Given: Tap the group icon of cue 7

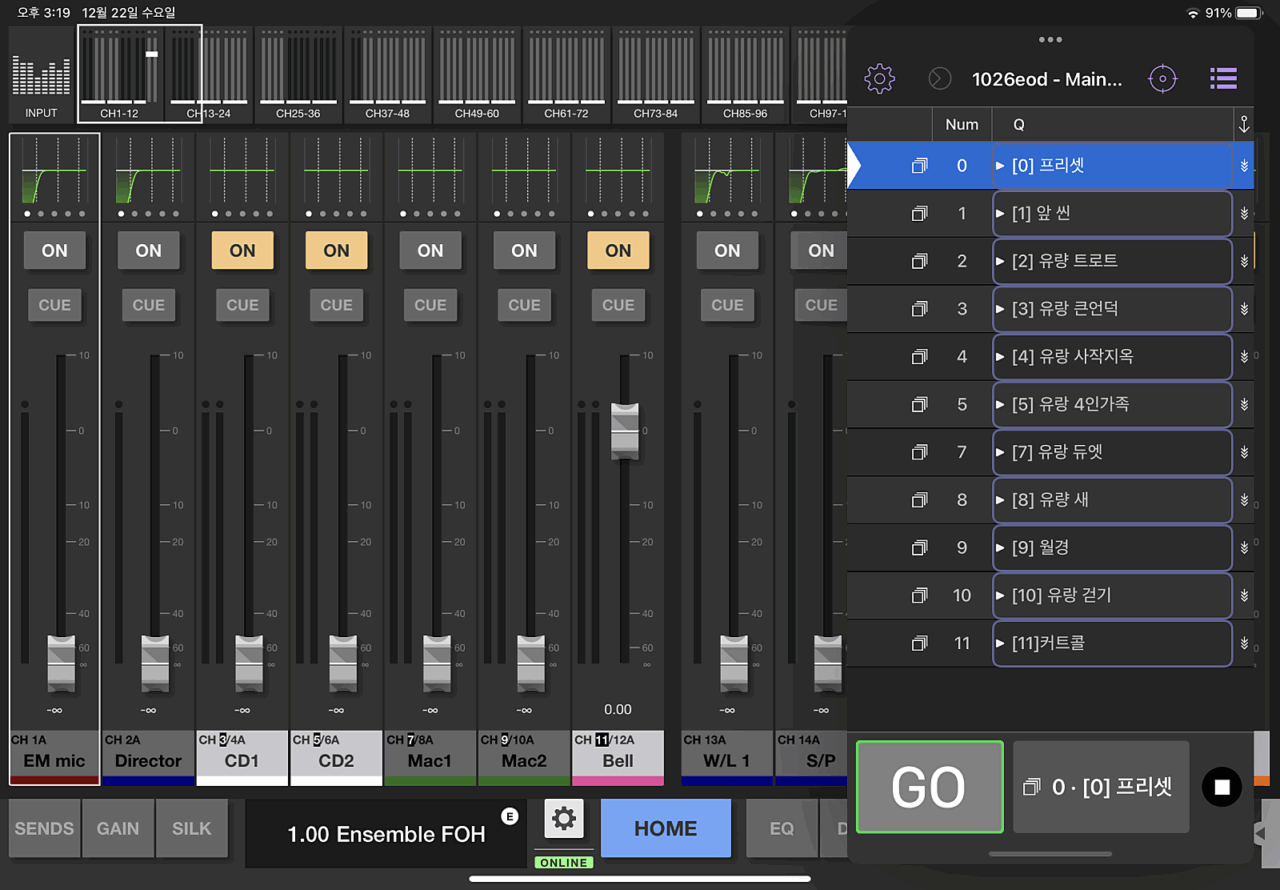Looking at the screenshot, I should pyautogui.click(x=919, y=453).
